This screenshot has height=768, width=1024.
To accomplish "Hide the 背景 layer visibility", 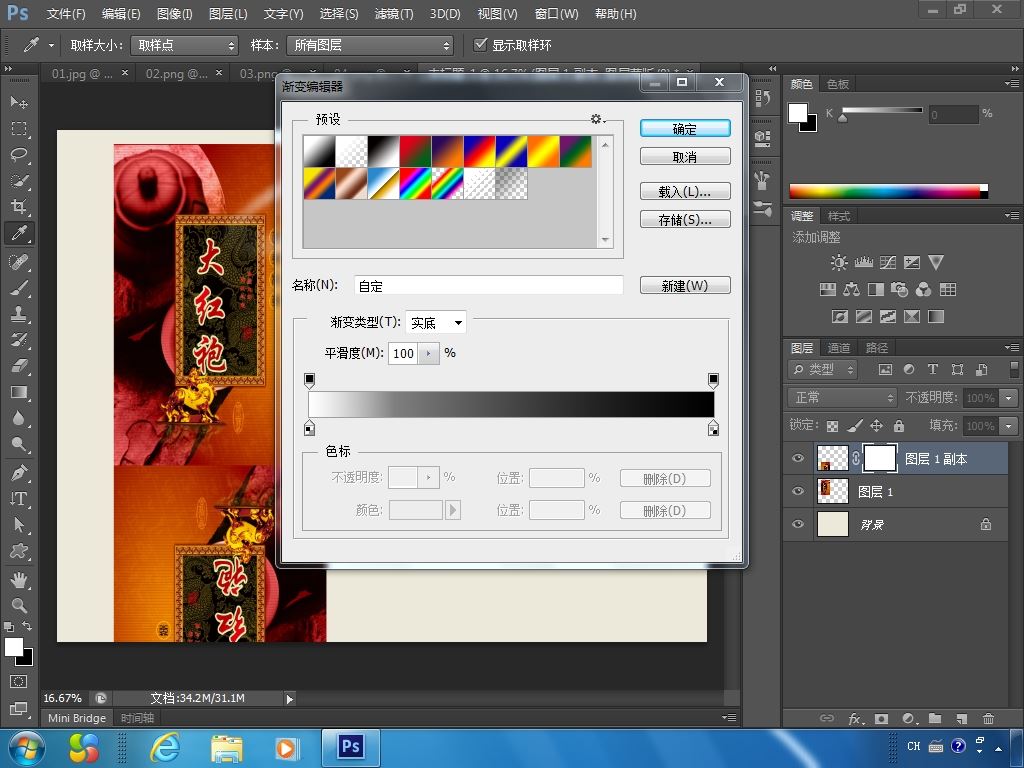I will point(798,524).
